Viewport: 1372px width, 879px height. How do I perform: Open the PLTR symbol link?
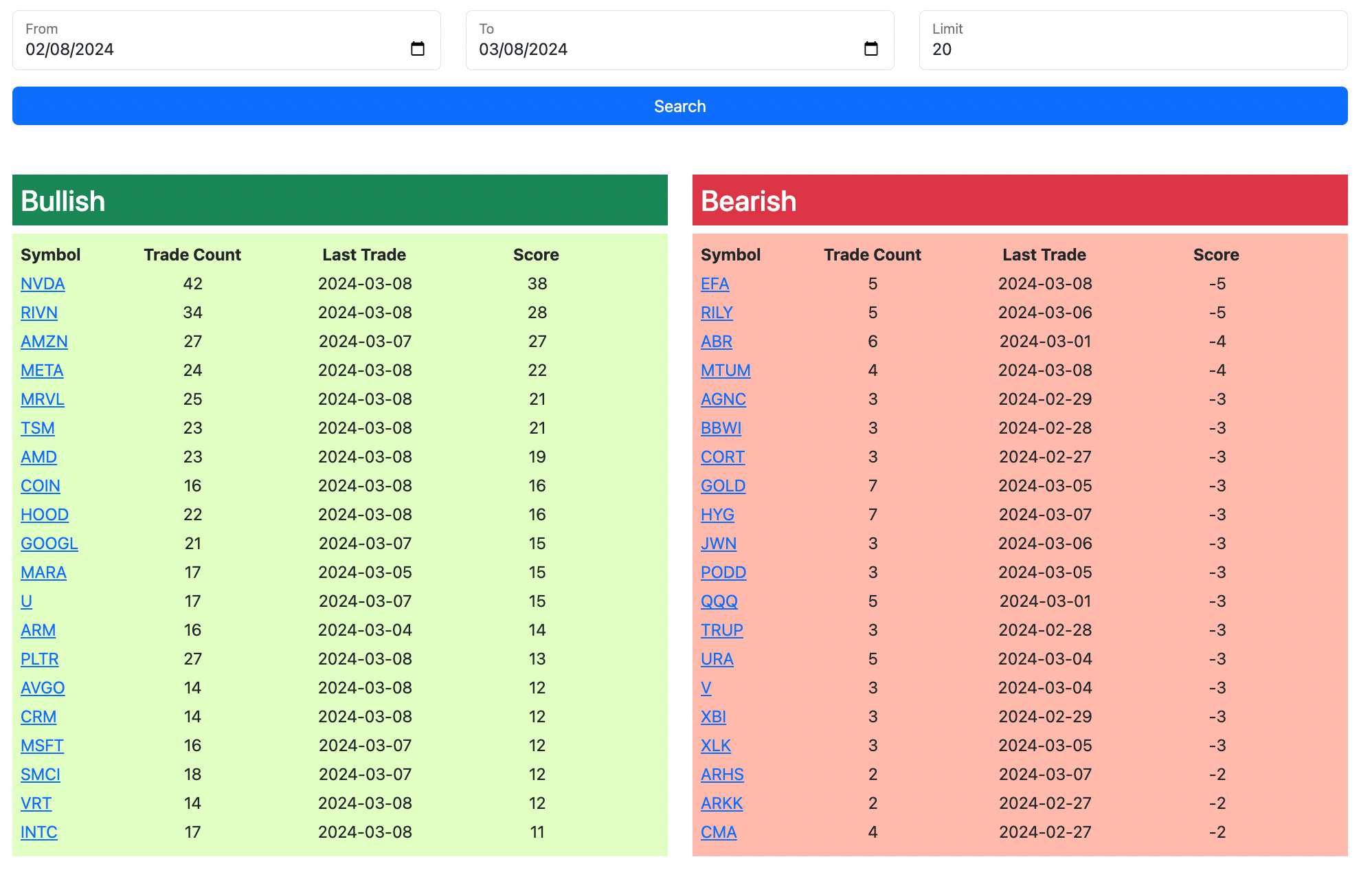pyautogui.click(x=40, y=659)
